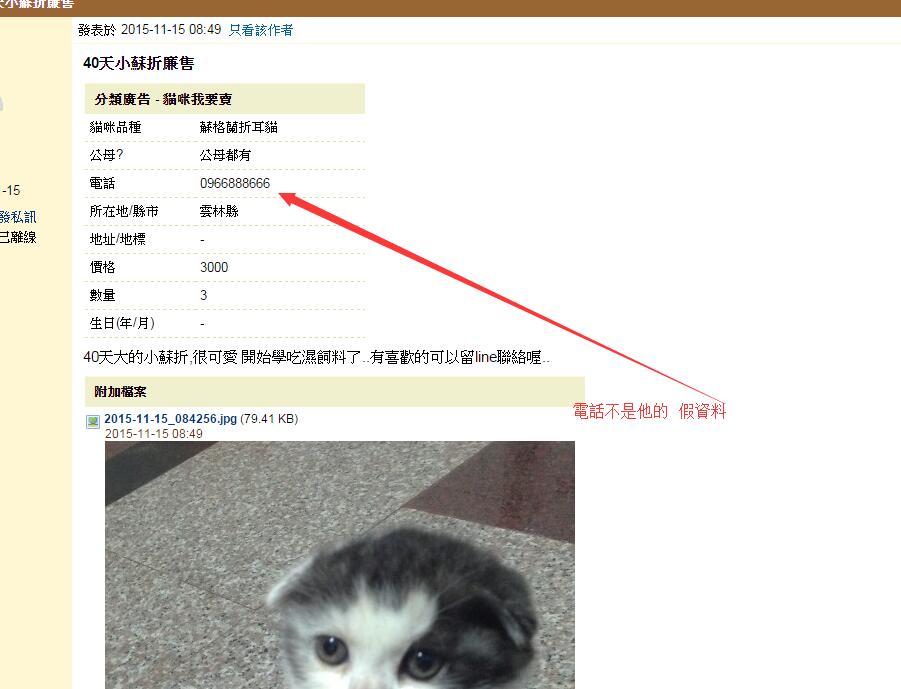The height and width of the screenshot is (689, 901).
Task: Click the 只看該作者 link
Action: 261,30
